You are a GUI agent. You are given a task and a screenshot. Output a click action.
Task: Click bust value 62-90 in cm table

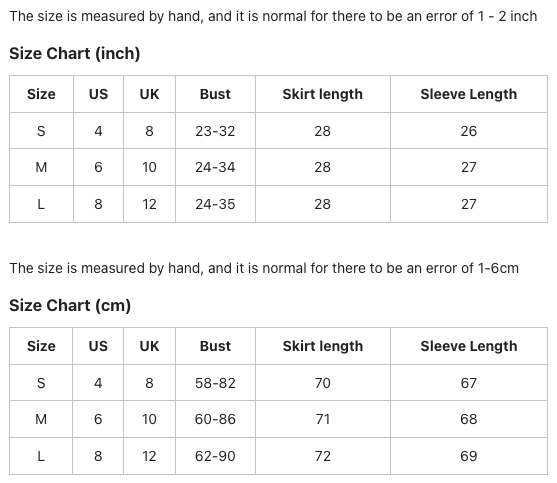point(215,456)
